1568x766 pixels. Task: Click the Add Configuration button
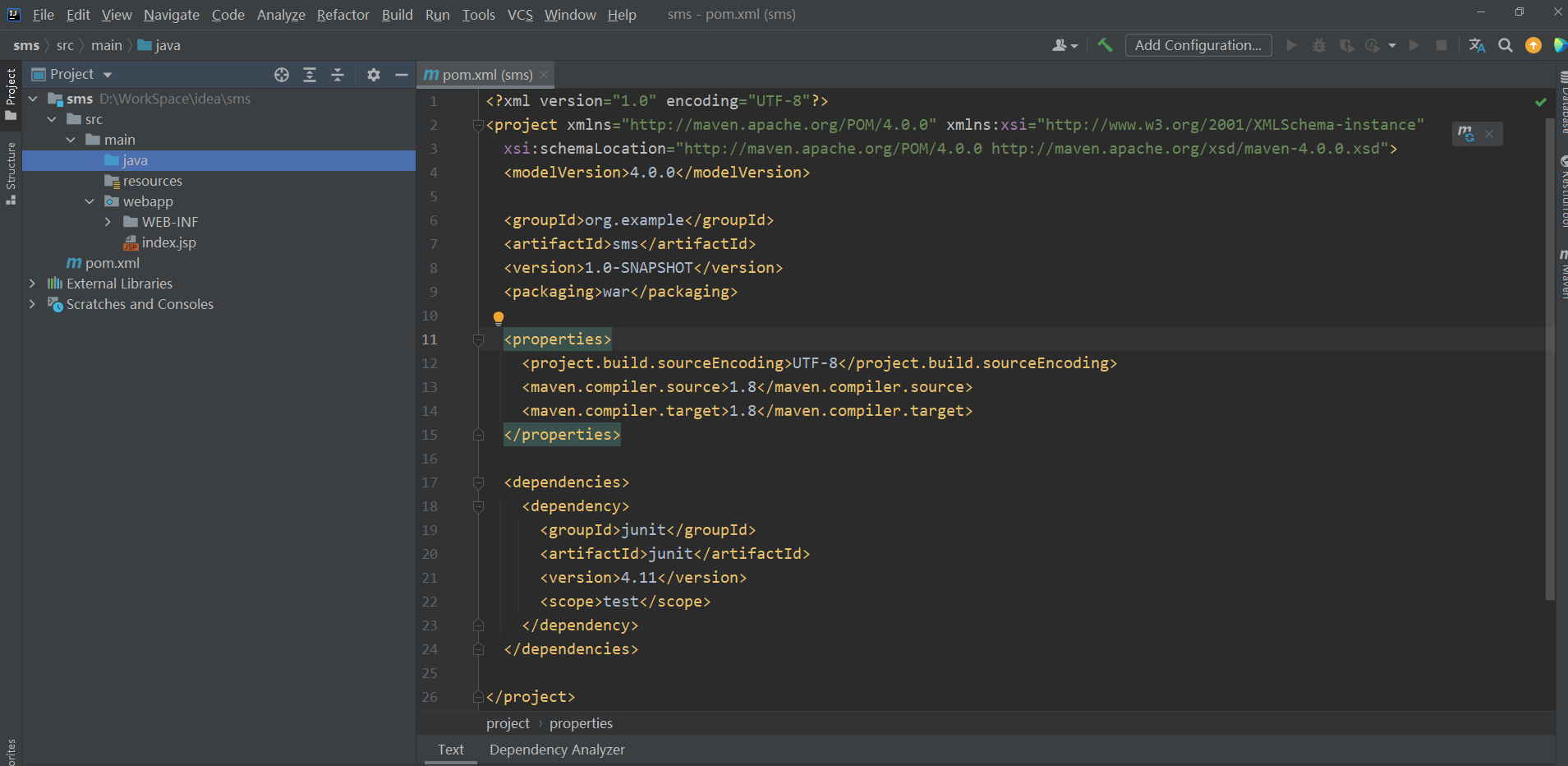pyautogui.click(x=1198, y=45)
